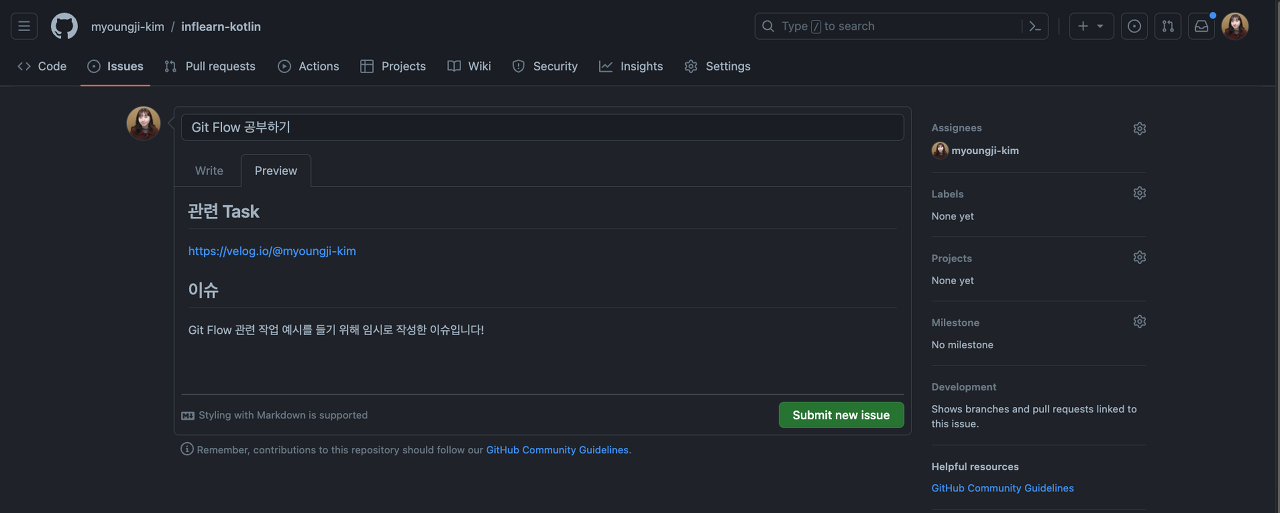Click the info icon beside Remember notice

[x=187, y=449]
